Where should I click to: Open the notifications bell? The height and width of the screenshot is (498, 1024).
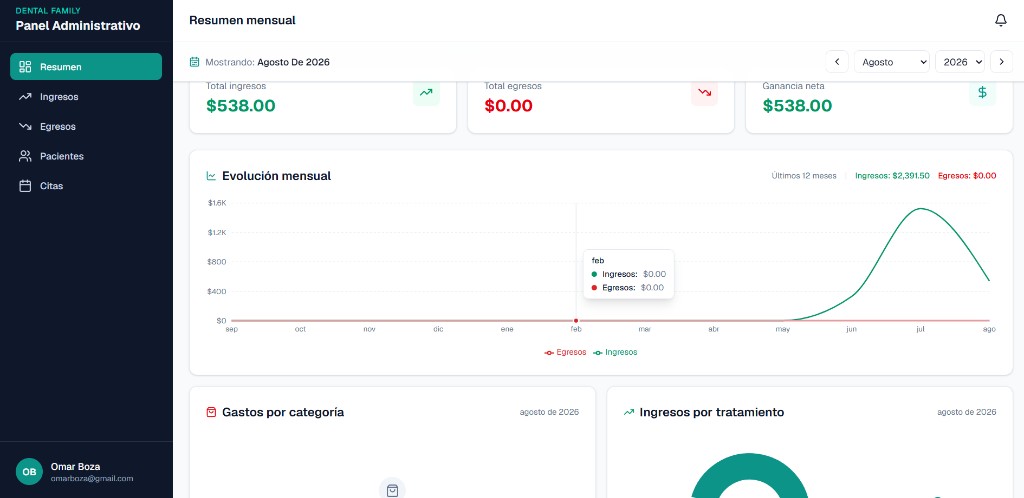1000,20
